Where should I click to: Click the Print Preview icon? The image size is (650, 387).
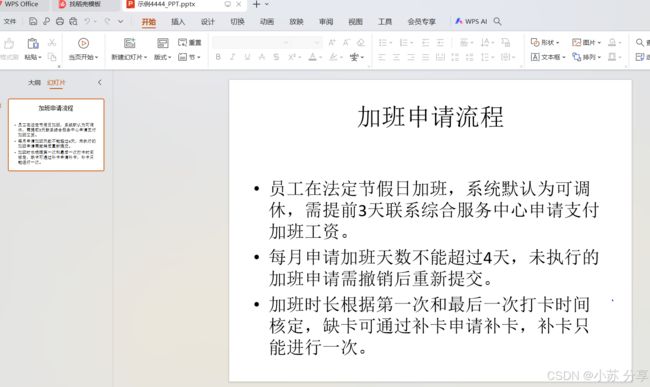click(73, 21)
